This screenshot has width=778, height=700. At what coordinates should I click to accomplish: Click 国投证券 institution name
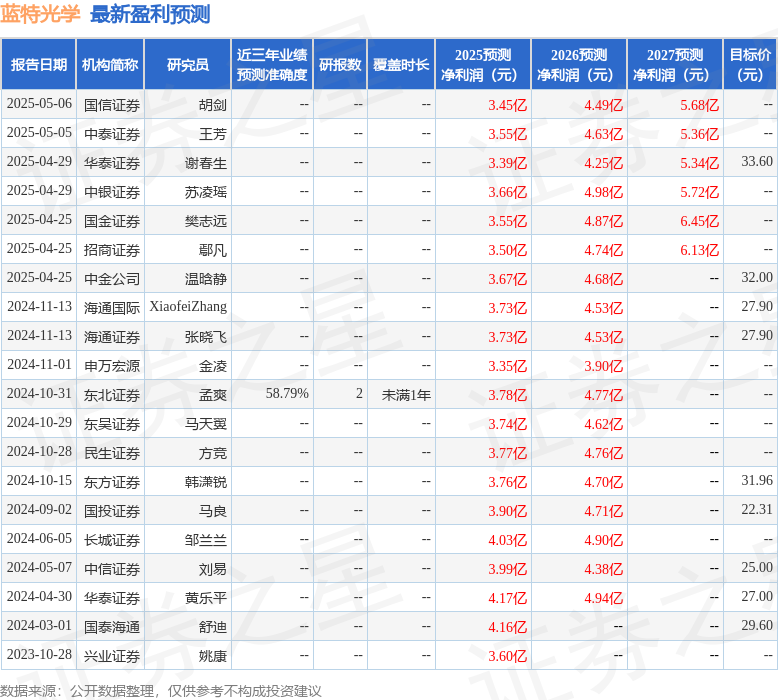tap(112, 511)
